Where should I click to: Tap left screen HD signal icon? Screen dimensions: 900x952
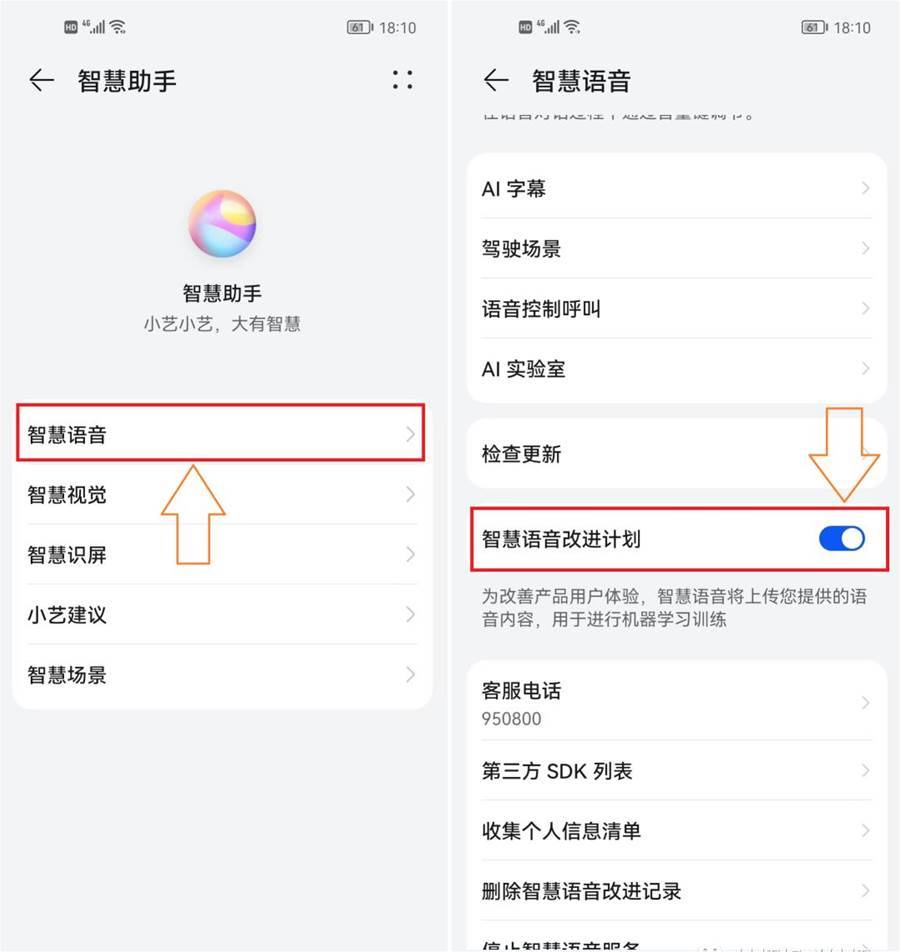[x=71, y=27]
